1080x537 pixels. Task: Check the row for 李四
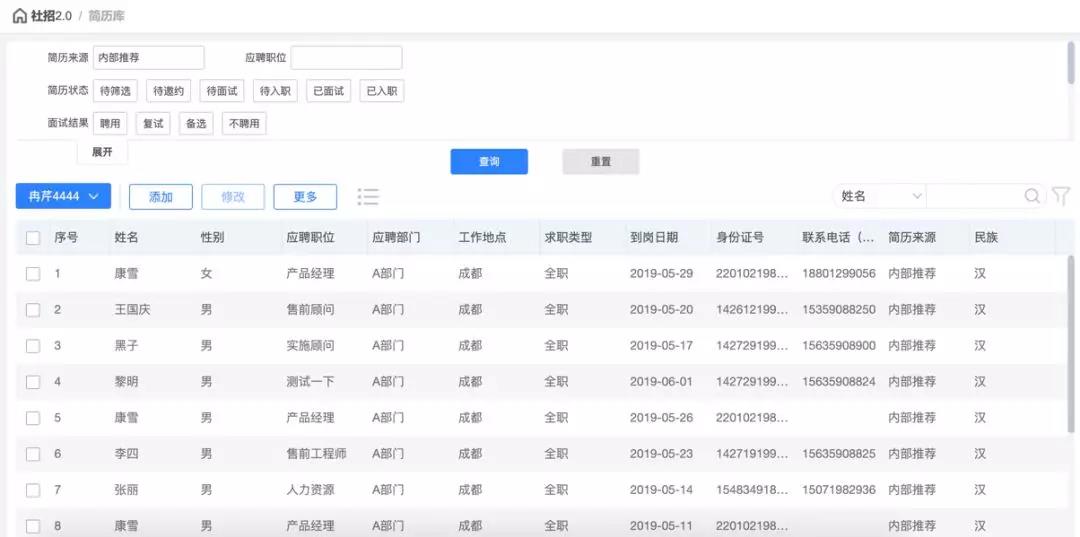coord(33,454)
